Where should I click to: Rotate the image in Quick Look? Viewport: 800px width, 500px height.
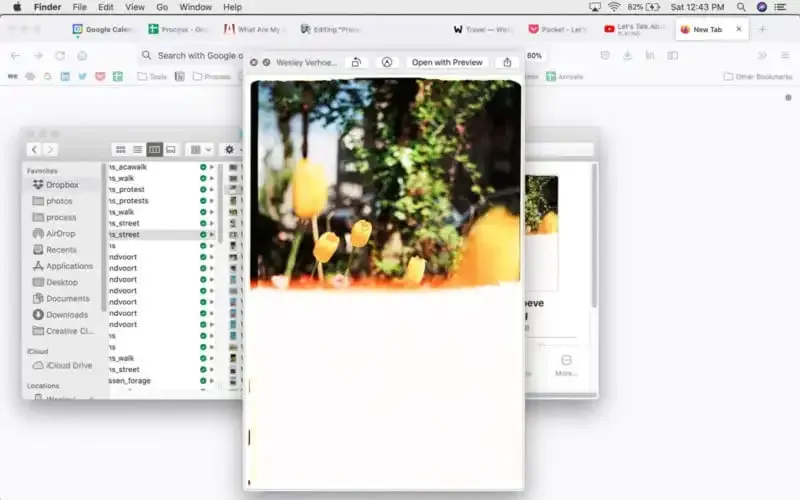click(356, 62)
